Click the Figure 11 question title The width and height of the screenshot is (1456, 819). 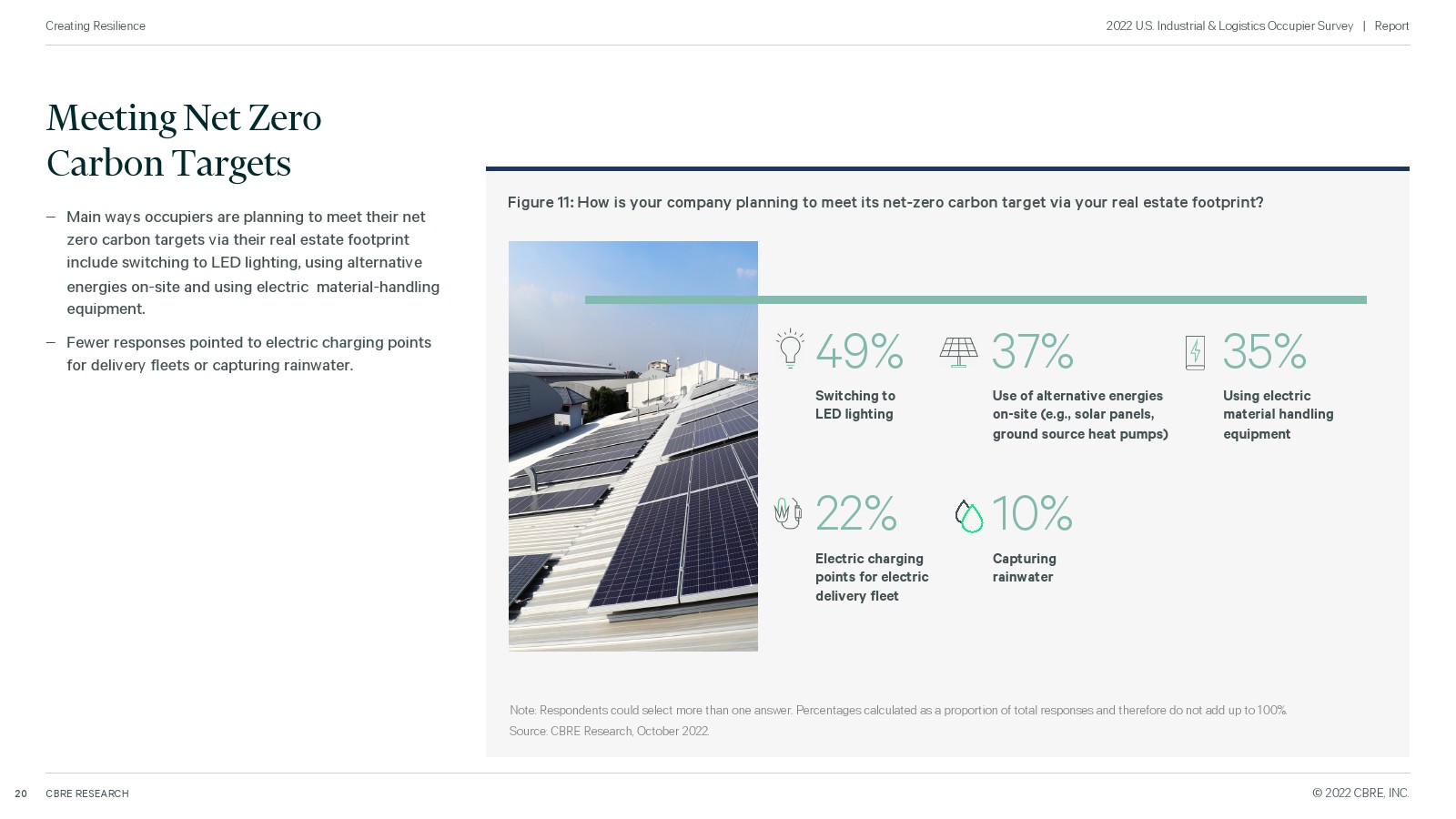(885, 202)
